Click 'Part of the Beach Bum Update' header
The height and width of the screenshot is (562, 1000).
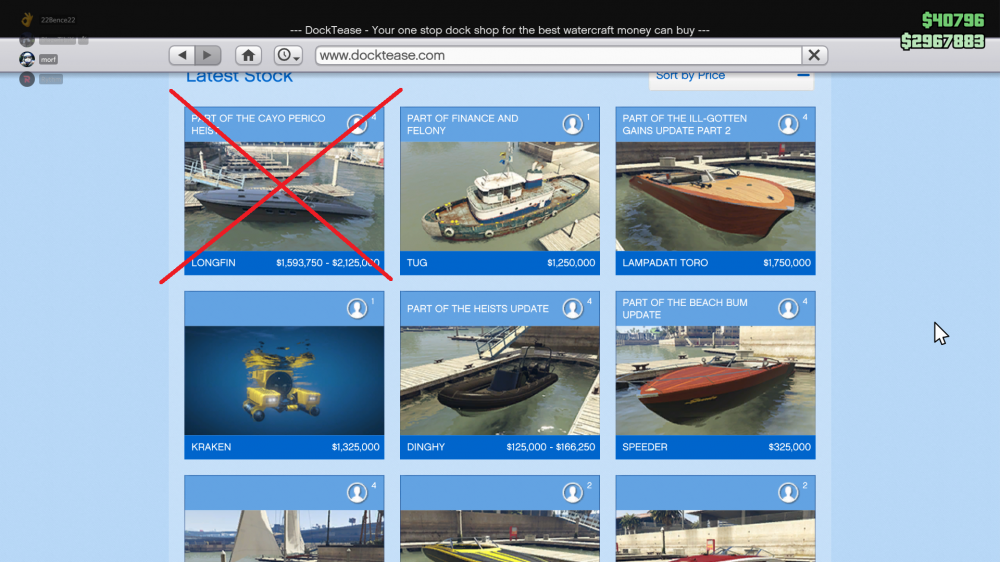pos(685,309)
